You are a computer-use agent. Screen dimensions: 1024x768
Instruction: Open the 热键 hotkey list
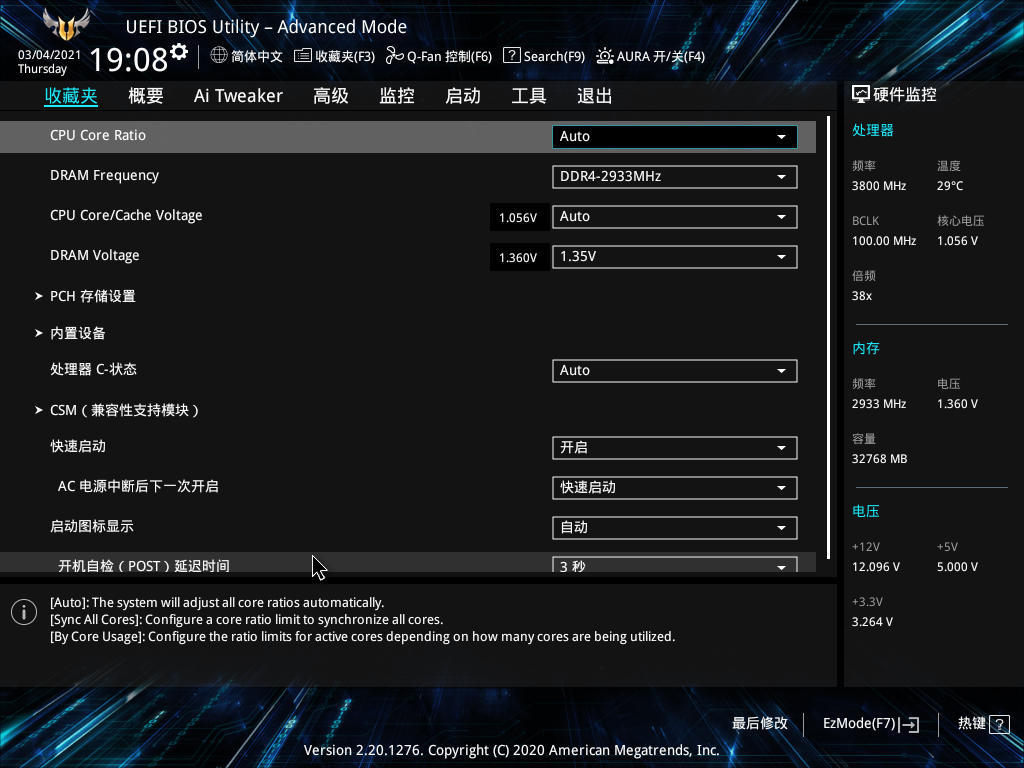click(981, 723)
